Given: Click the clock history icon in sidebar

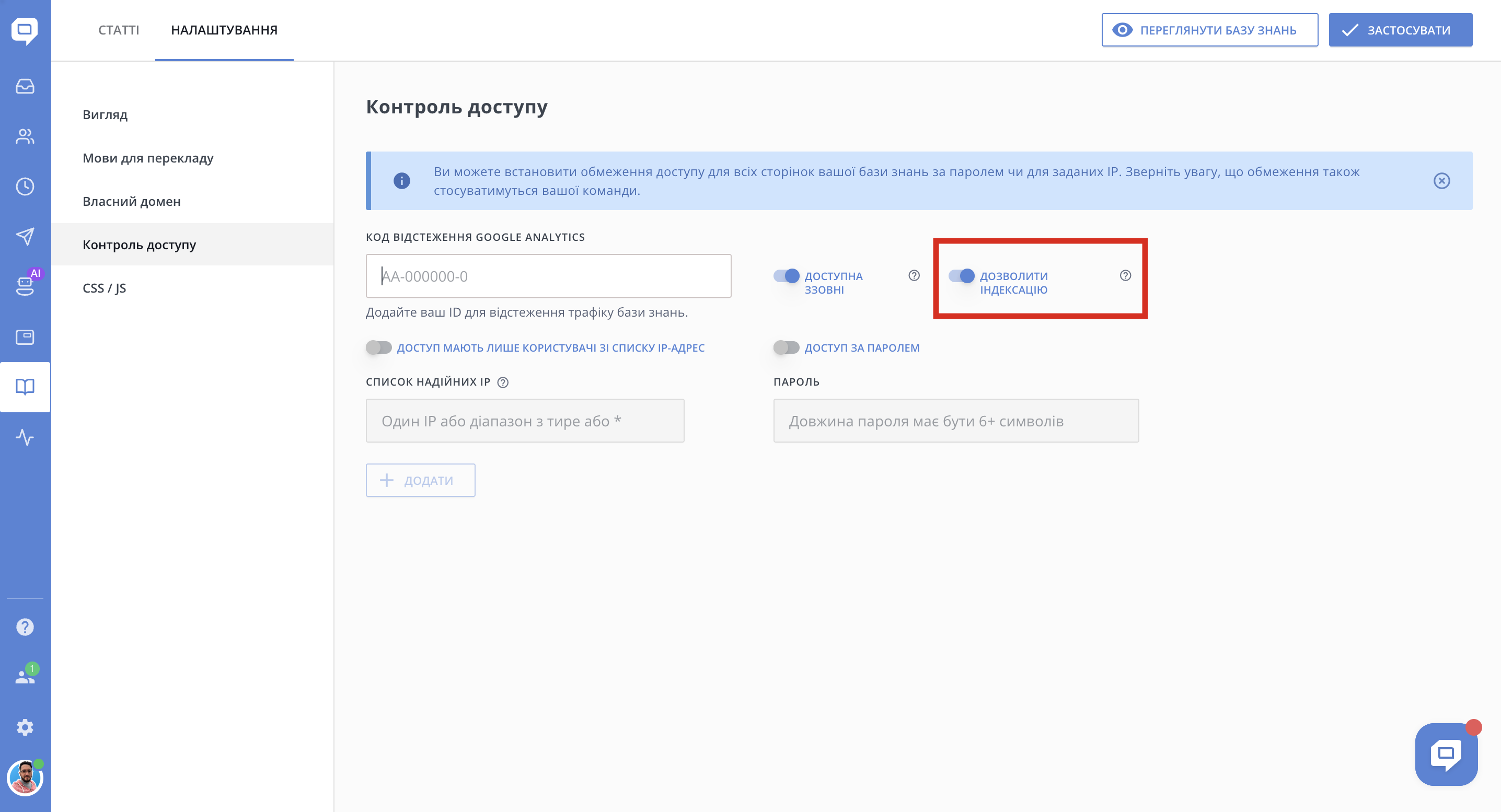Looking at the screenshot, I should tap(25, 187).
